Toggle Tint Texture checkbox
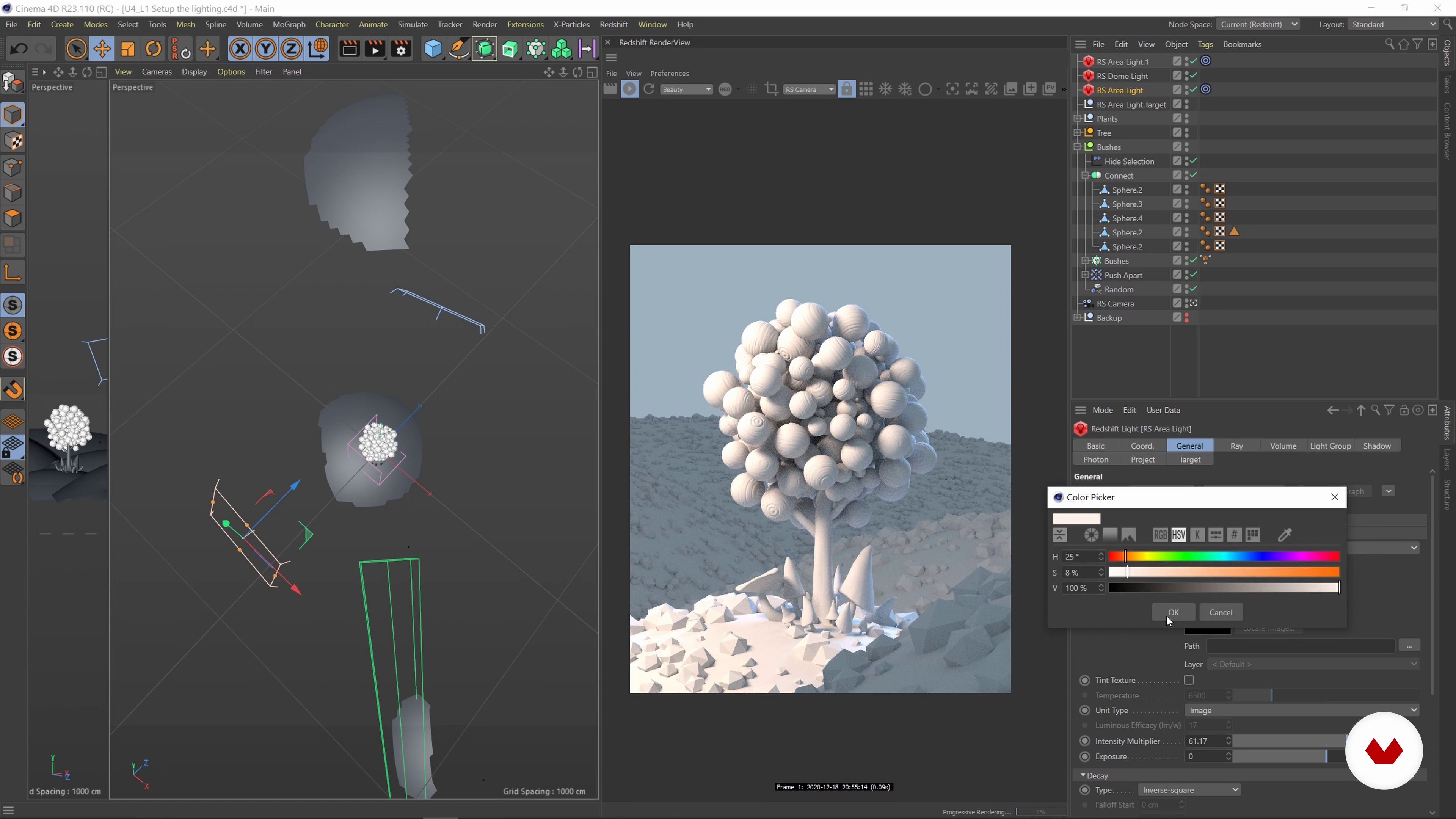Screen dimensions: 1456x819 tap(1189, 680)
